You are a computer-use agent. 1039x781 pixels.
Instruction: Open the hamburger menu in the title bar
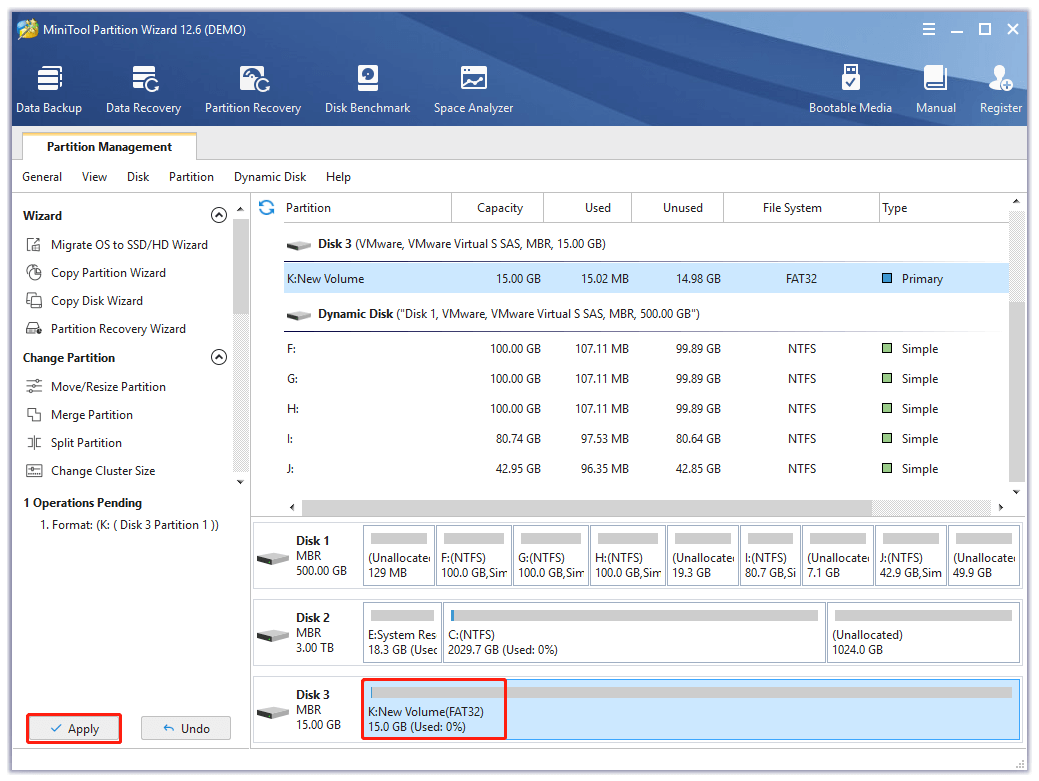(x=929, y=29)
